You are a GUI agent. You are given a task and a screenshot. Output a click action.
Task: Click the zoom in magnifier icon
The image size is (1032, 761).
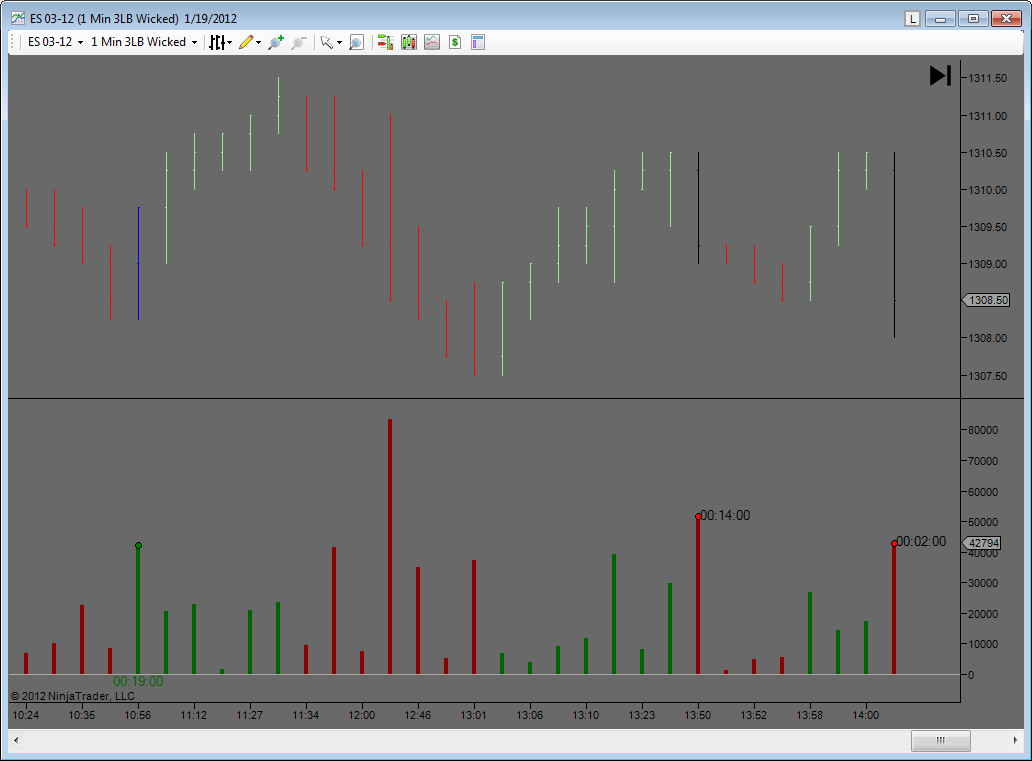point(276,43)
